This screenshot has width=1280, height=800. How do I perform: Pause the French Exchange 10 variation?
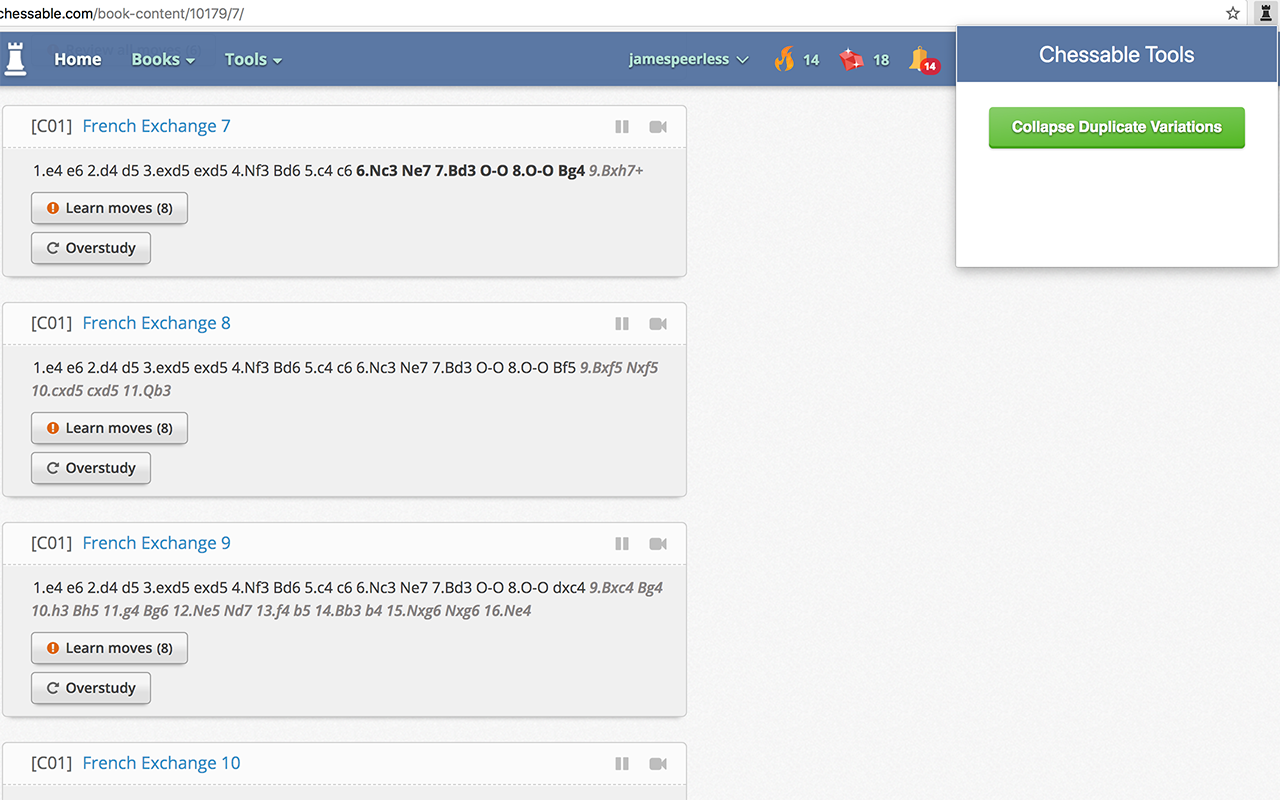pyautogui.click(x=622, y=764)
